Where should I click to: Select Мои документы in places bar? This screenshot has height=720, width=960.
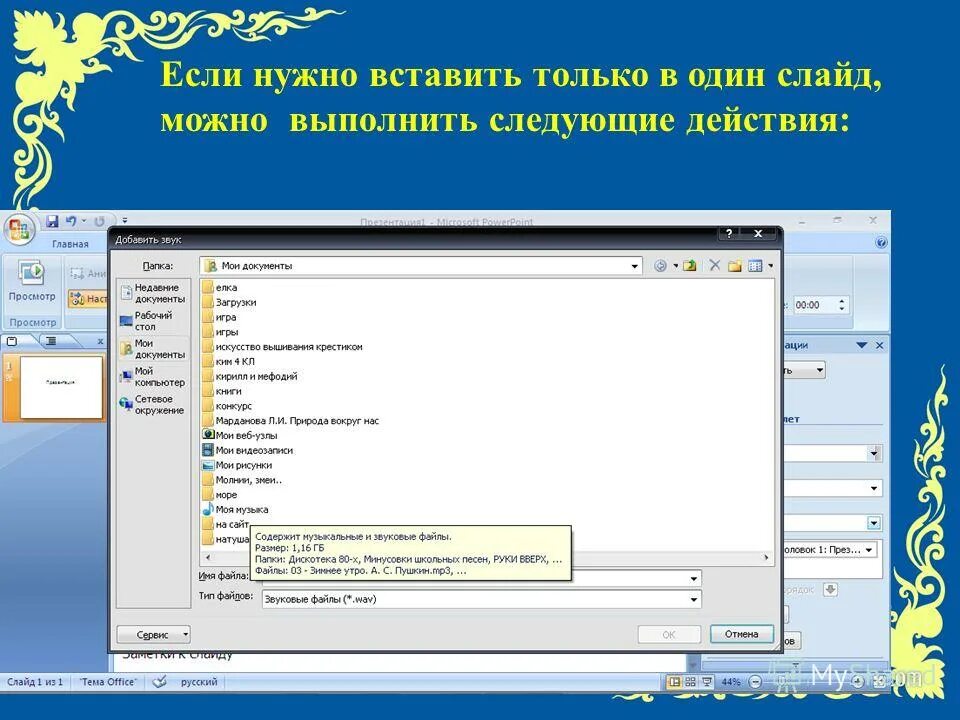click(153, 349)
